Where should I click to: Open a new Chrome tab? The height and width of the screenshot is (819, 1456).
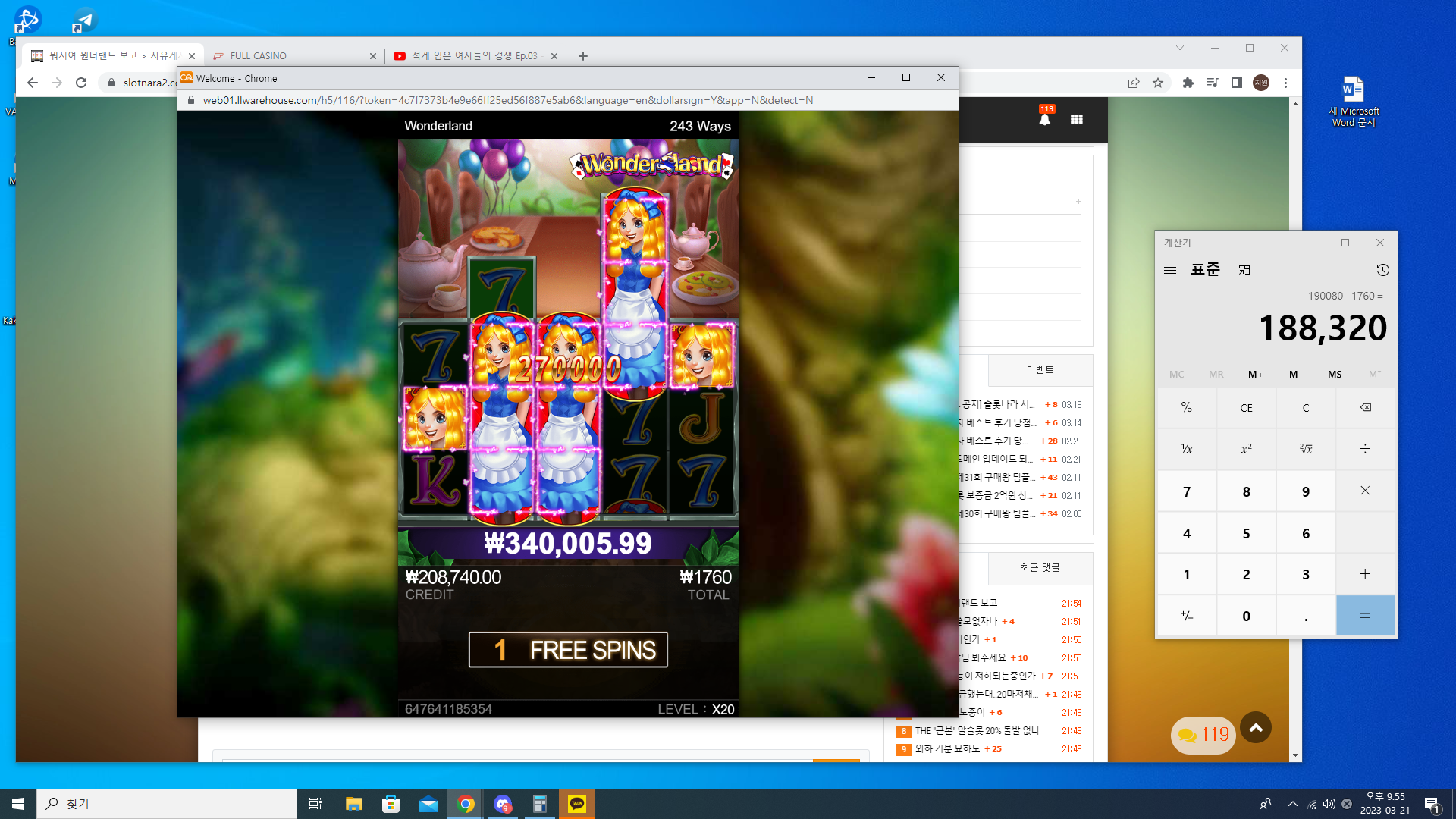582,55
